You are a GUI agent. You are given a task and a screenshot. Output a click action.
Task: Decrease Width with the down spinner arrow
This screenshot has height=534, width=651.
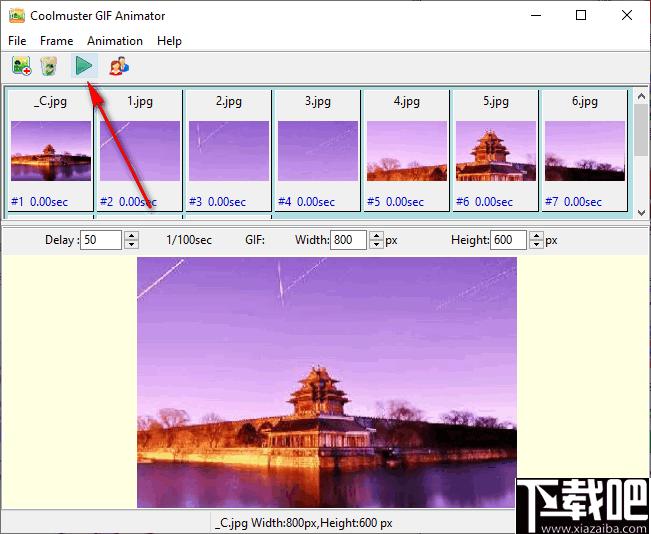pos(376,245)
